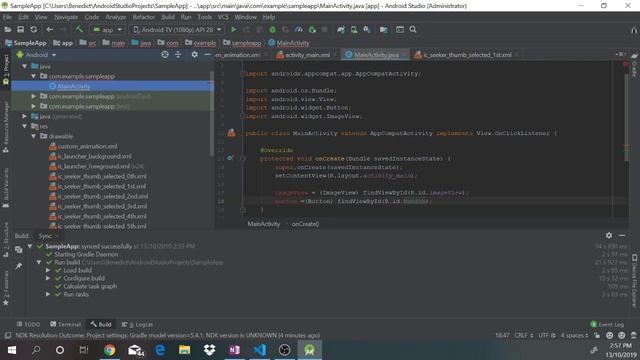The height and width of the screenshot is (360, 640).
Task: Expand the Run tasks node
Action: tap(48, 294)
